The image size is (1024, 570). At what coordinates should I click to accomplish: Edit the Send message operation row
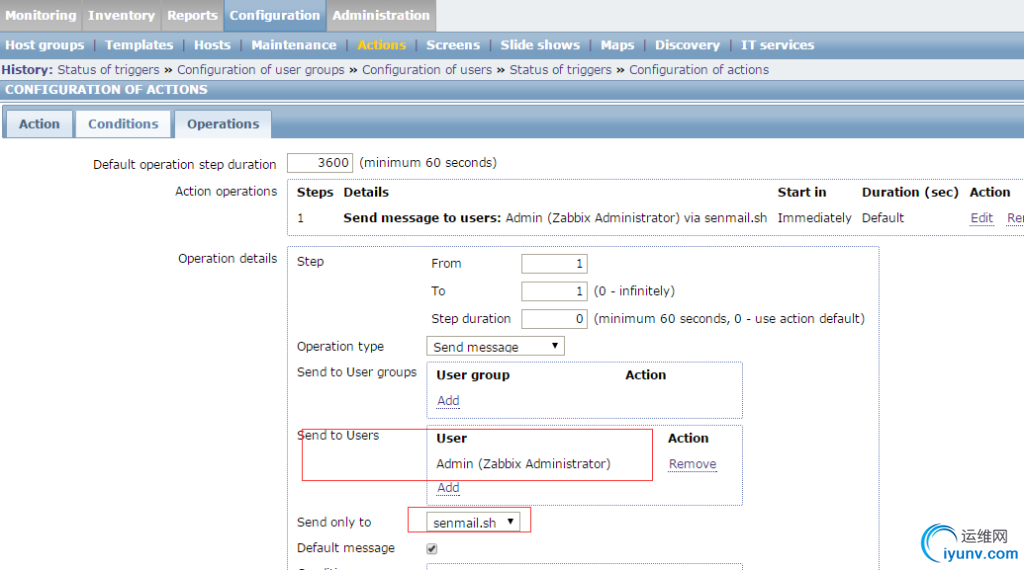[982, 218]
